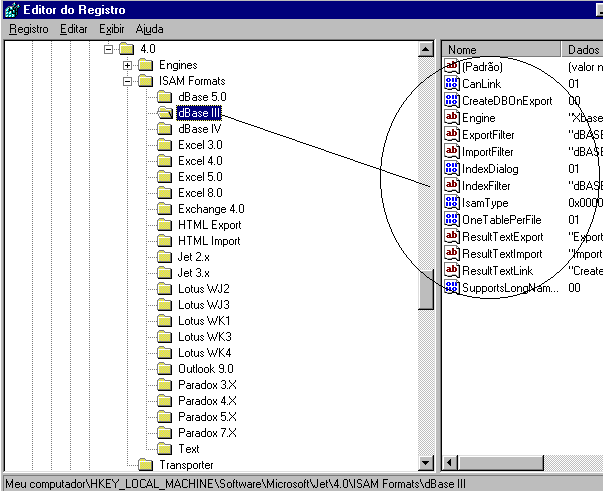This screenshot has width=603, height=491.
Task: Select the Engines folder icon
Action: tap(146, 65)
